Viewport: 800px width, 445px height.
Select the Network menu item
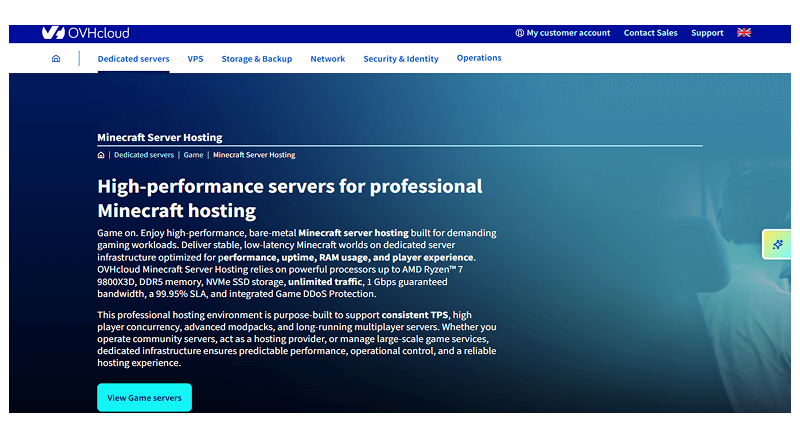[x=328, y=59]
